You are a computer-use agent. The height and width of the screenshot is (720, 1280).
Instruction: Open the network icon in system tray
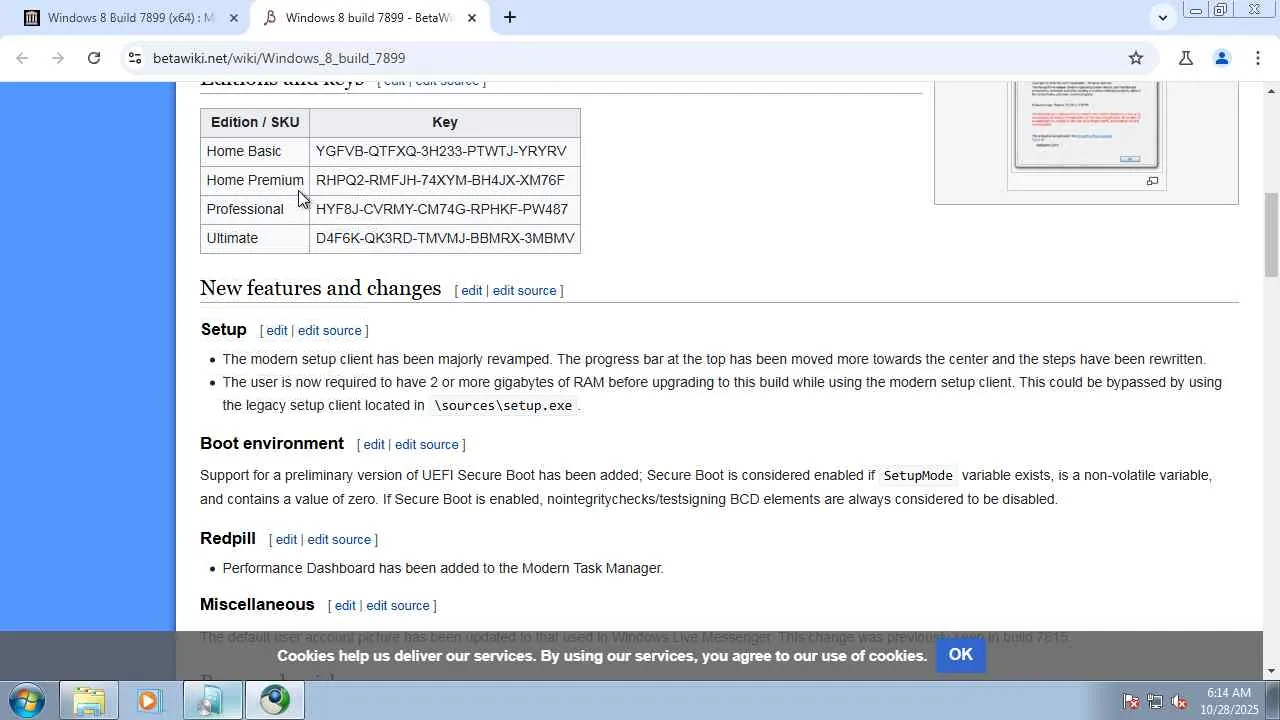pyautogui.click(x=1155, y=701)
